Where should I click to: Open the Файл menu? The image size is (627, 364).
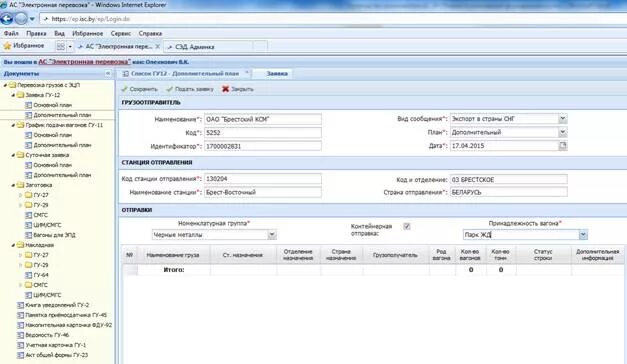(x=11, y=34)
